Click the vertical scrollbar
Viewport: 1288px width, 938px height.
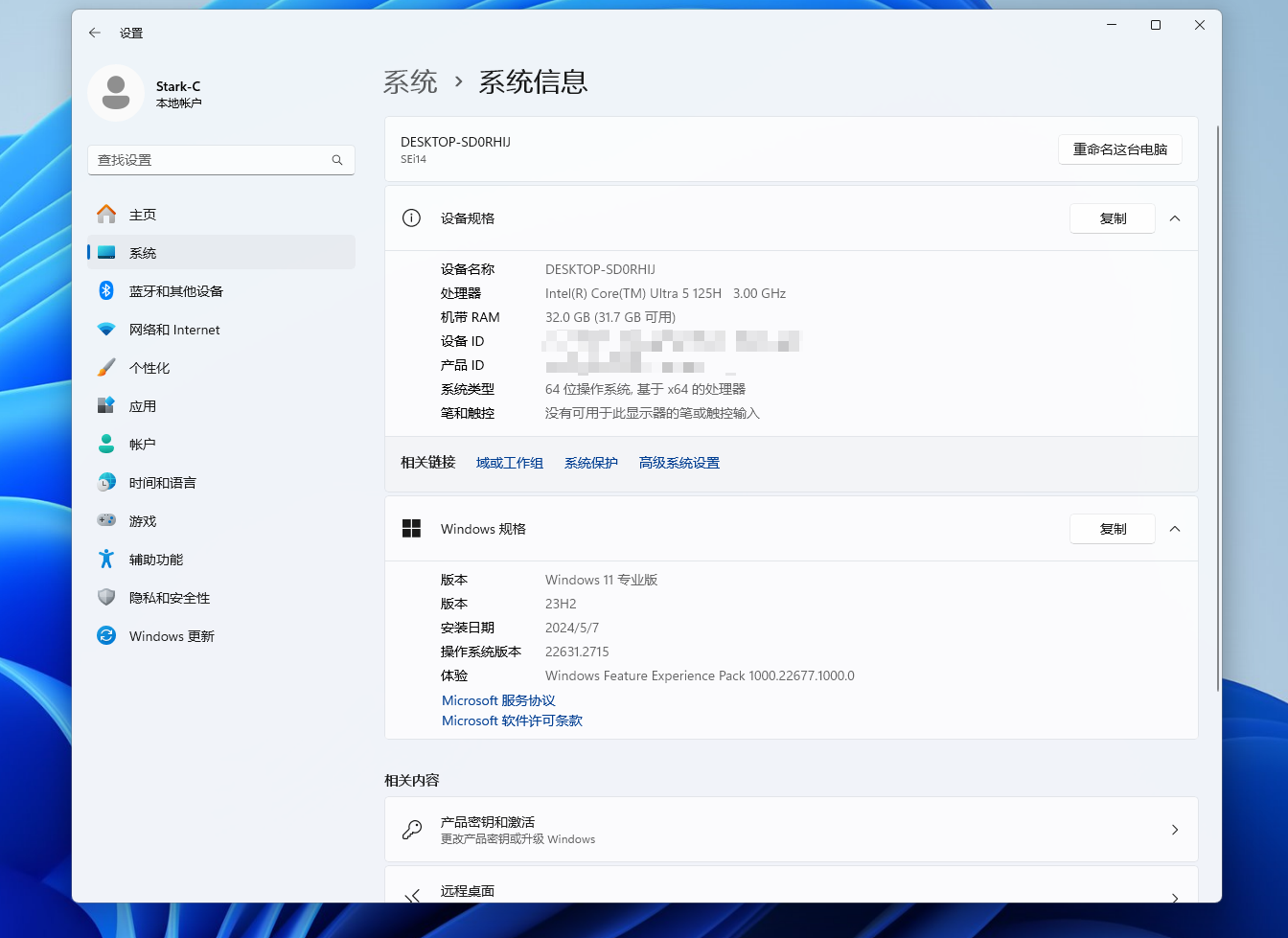pyautogui.click(x=1218, y=407)
